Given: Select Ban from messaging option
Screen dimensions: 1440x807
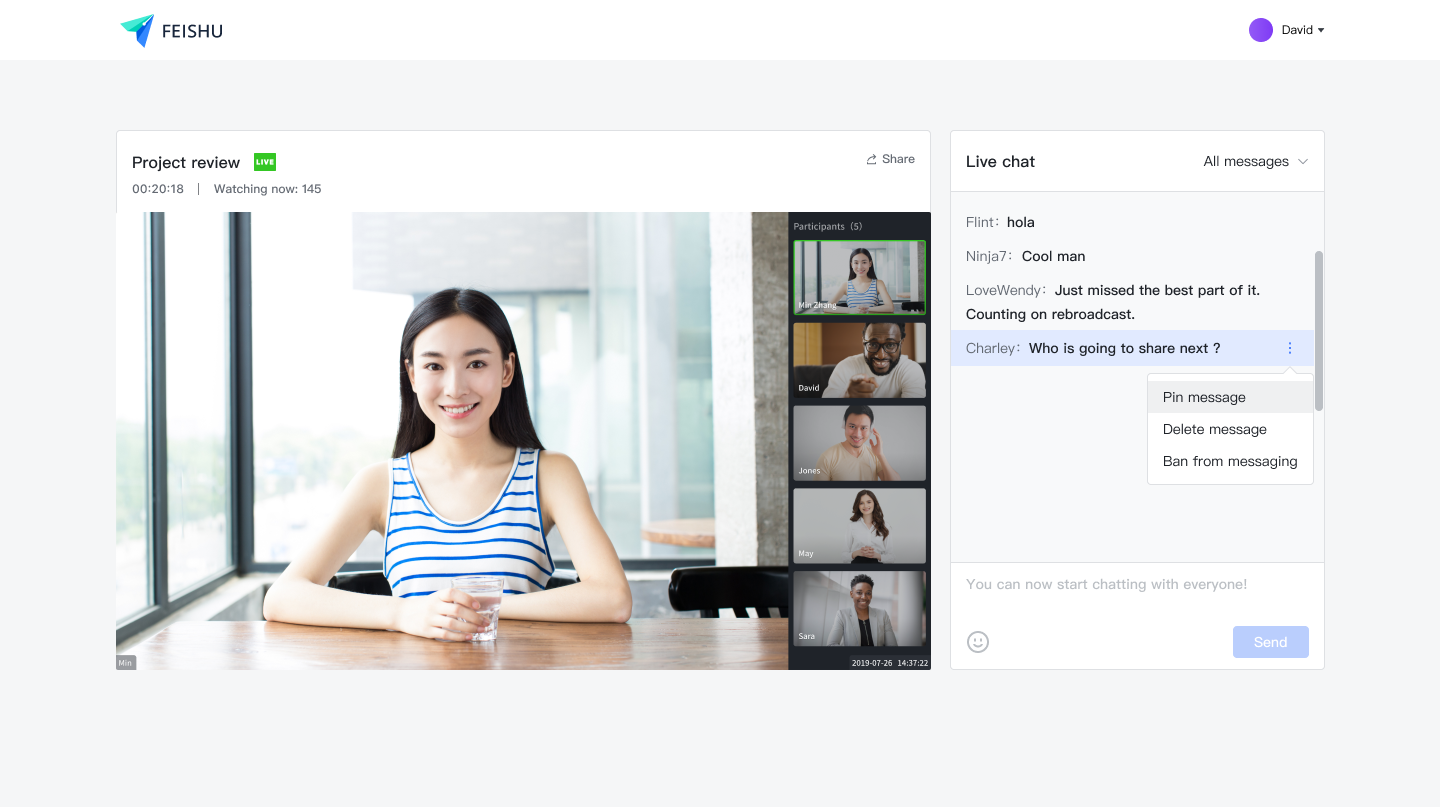Looking at the screenshot, I should [x=1229, y=461].
